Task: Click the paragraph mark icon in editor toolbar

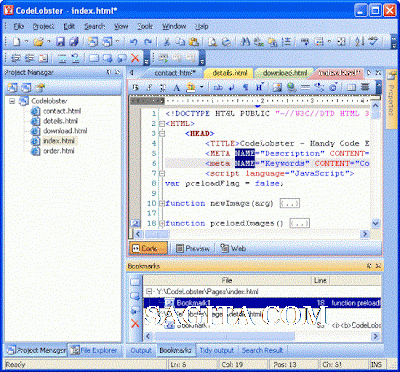Action: (245, 88)
